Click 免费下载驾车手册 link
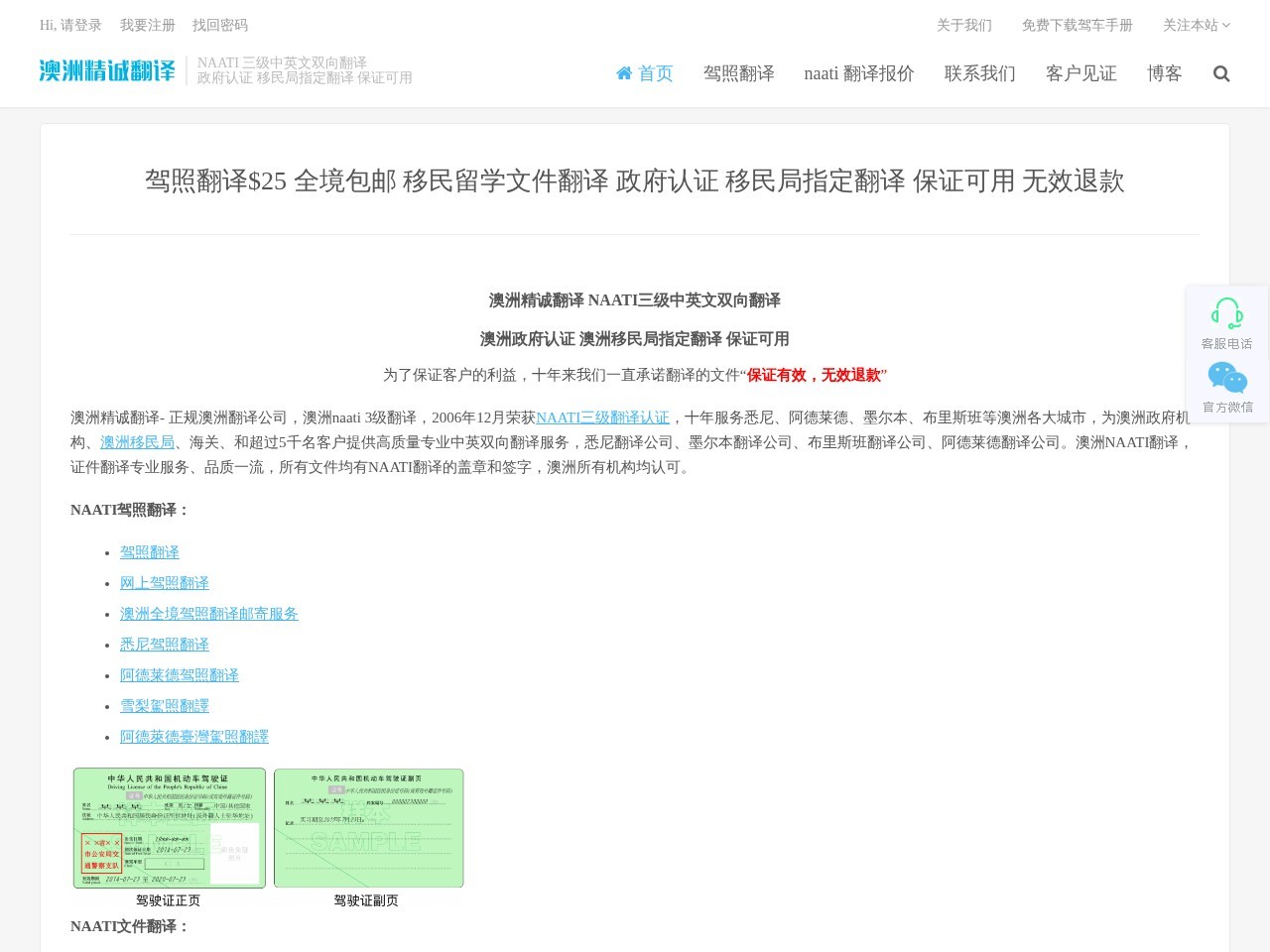This screenshot has height=952, width=1270. pos(1078,25)
